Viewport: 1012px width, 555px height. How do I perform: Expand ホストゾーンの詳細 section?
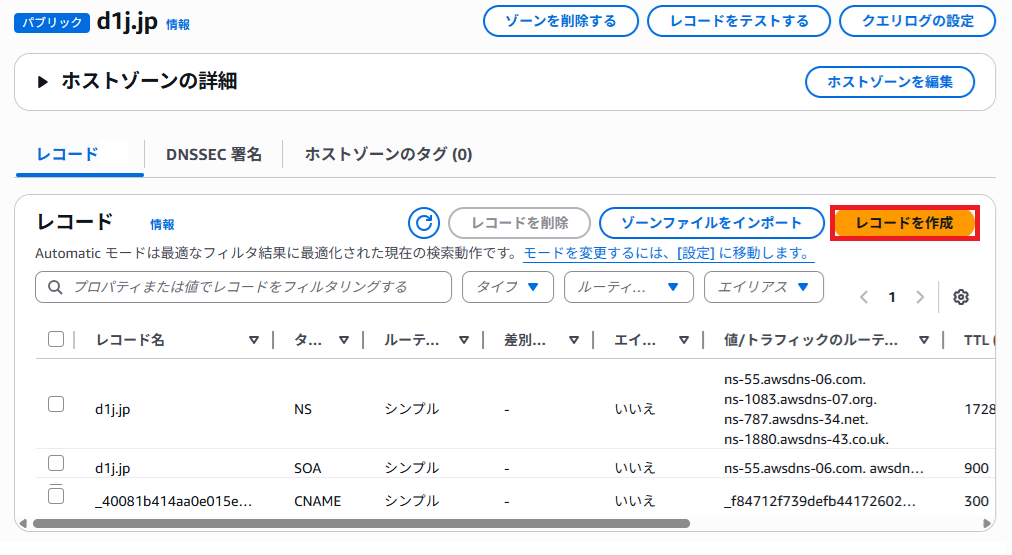click(x=43, y=82)
